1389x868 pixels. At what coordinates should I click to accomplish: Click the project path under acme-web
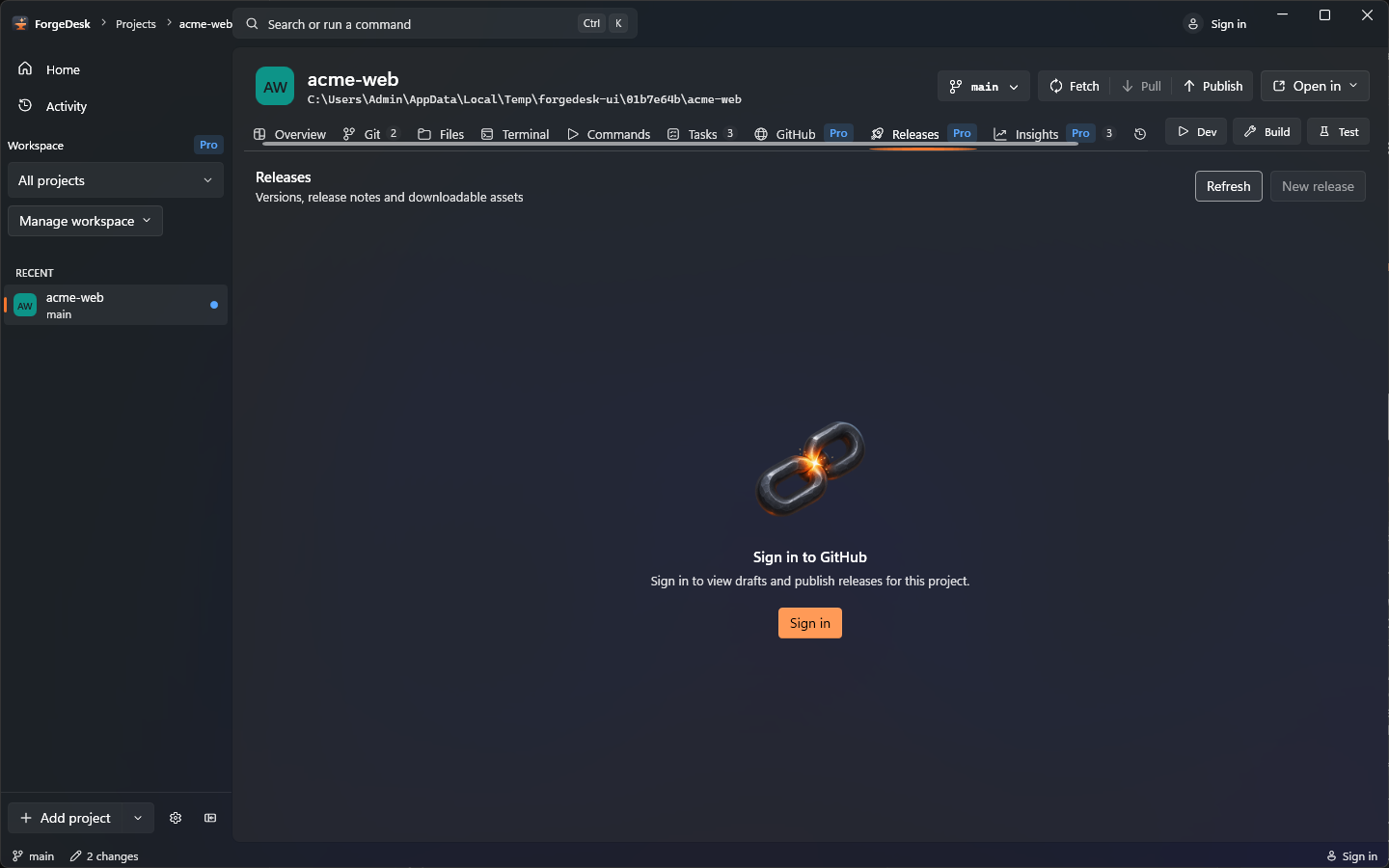click(x=525, y=99)
